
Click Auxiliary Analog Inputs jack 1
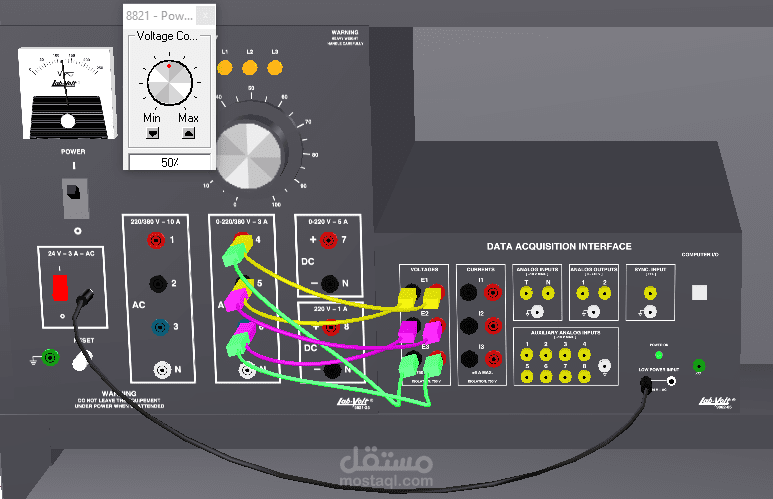527,355
